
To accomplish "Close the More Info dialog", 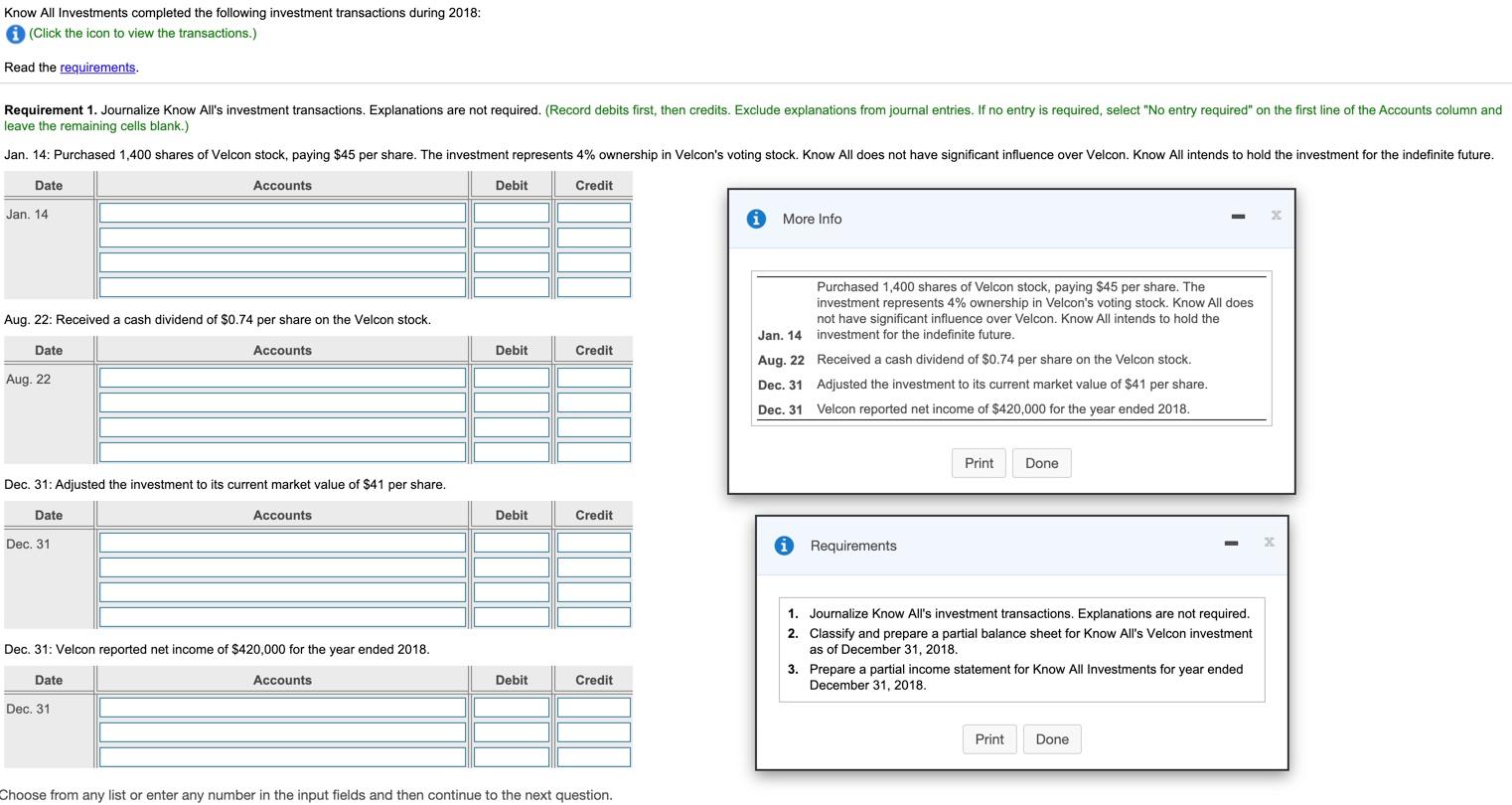I will pos(1276,215).
